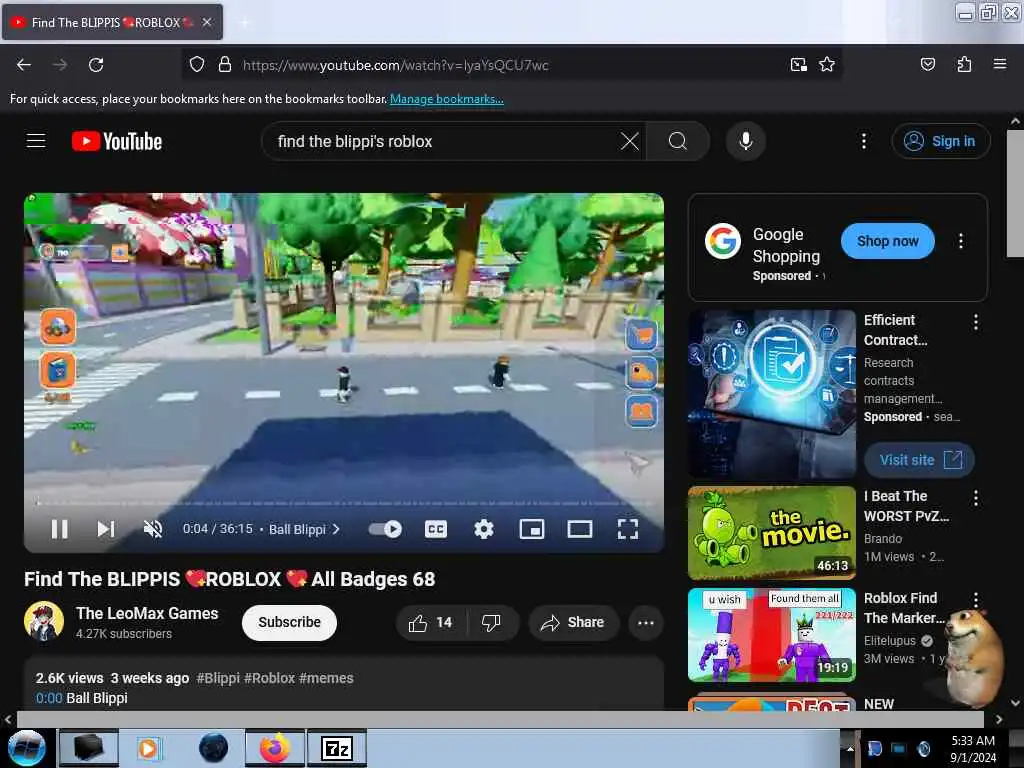Open Efficient Contract ad options menu

click(976, 322)
